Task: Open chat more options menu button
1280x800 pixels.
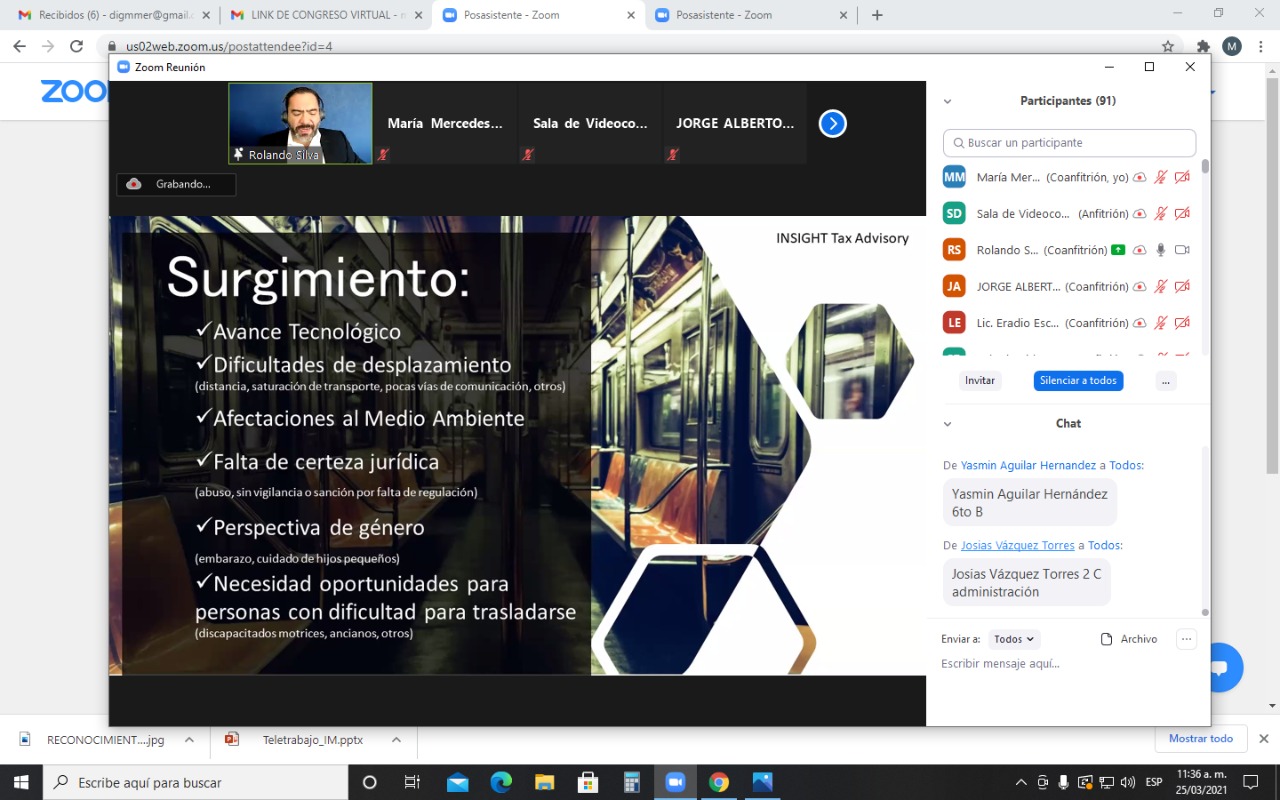Action: 1186,639
